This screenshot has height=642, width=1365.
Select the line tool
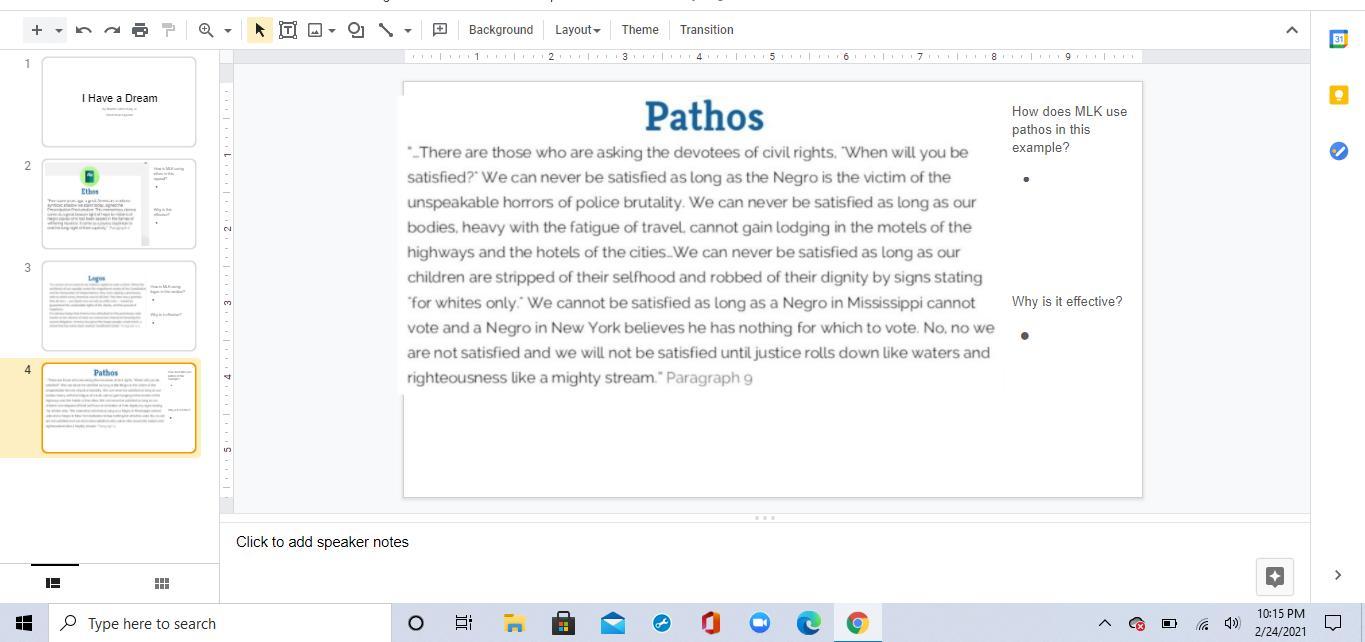386,30
